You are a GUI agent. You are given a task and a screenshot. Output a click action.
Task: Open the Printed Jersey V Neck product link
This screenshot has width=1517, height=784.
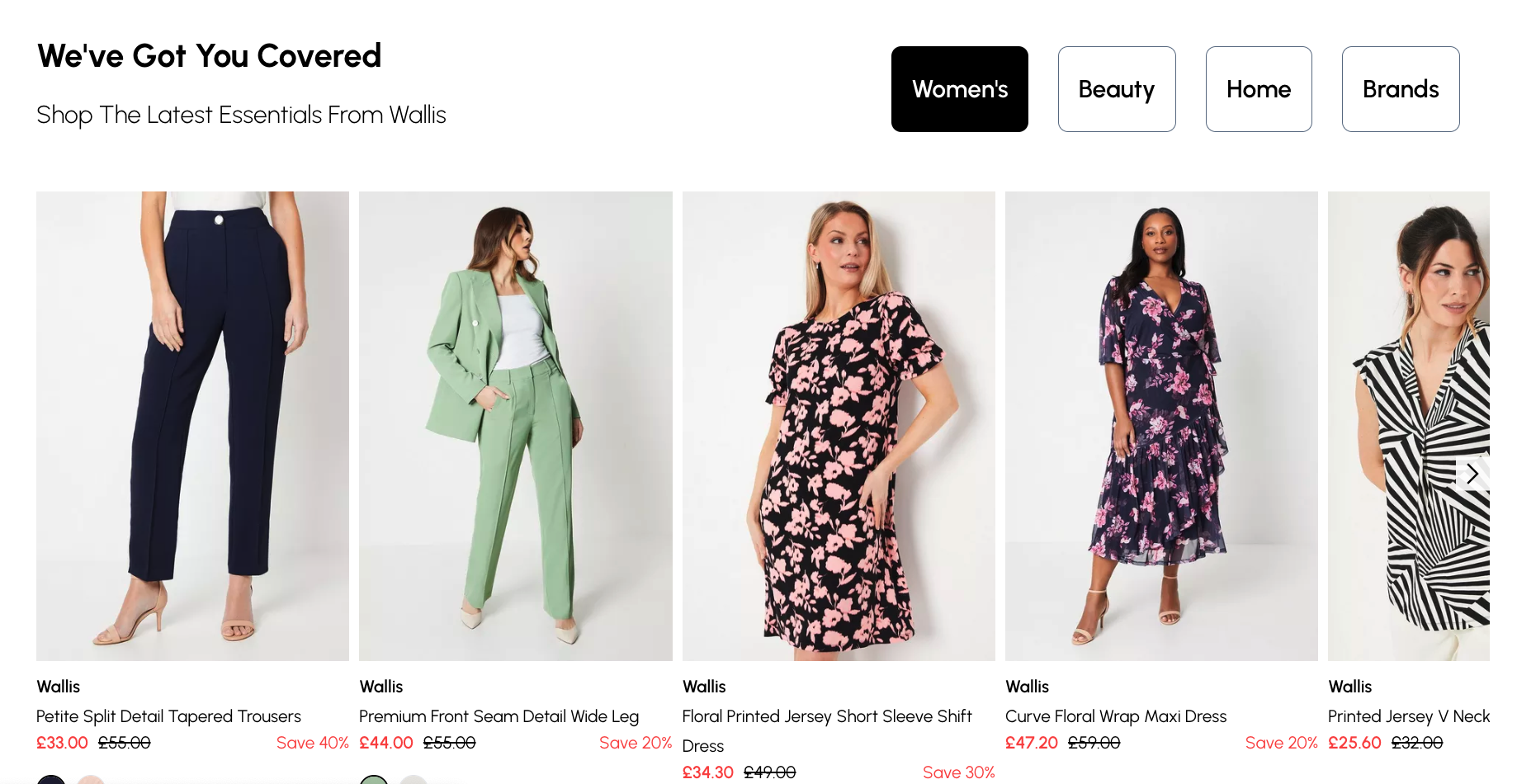[x=1408, y=716]
